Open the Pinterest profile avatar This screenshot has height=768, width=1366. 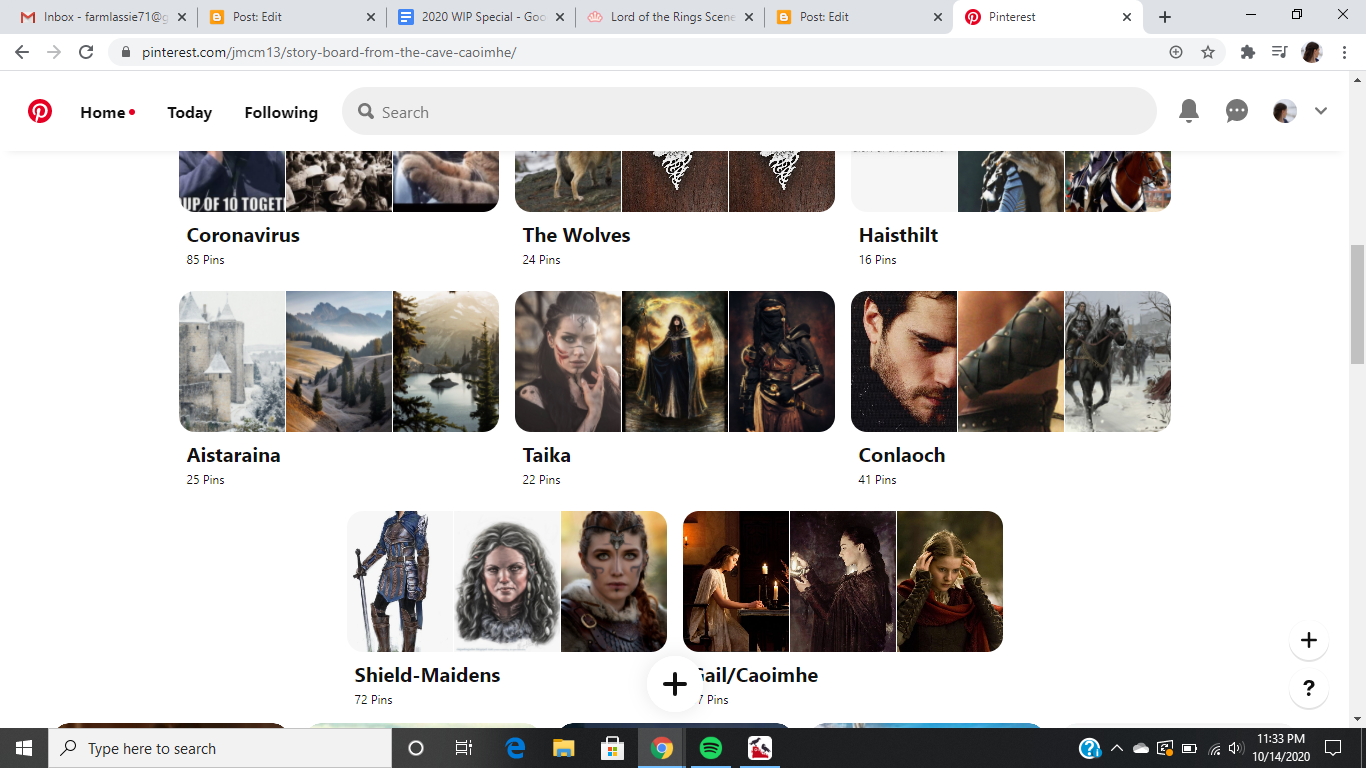1285,111
